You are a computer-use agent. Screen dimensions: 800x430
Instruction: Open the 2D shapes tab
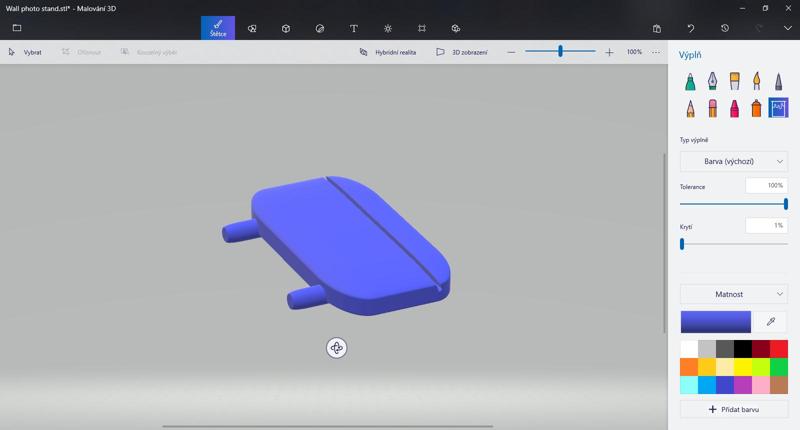click(252, 29)
